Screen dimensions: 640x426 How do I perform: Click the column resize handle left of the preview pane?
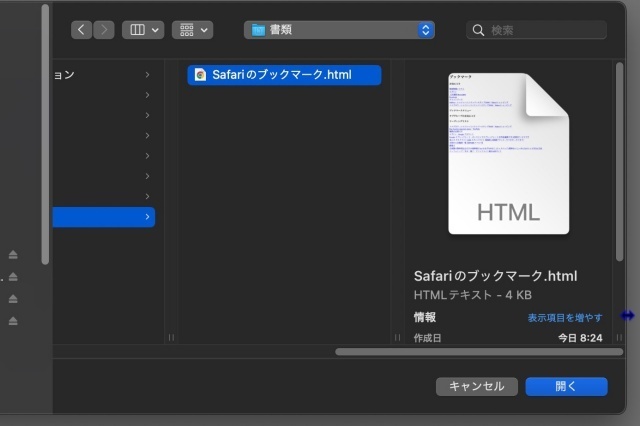click(397, 337)
